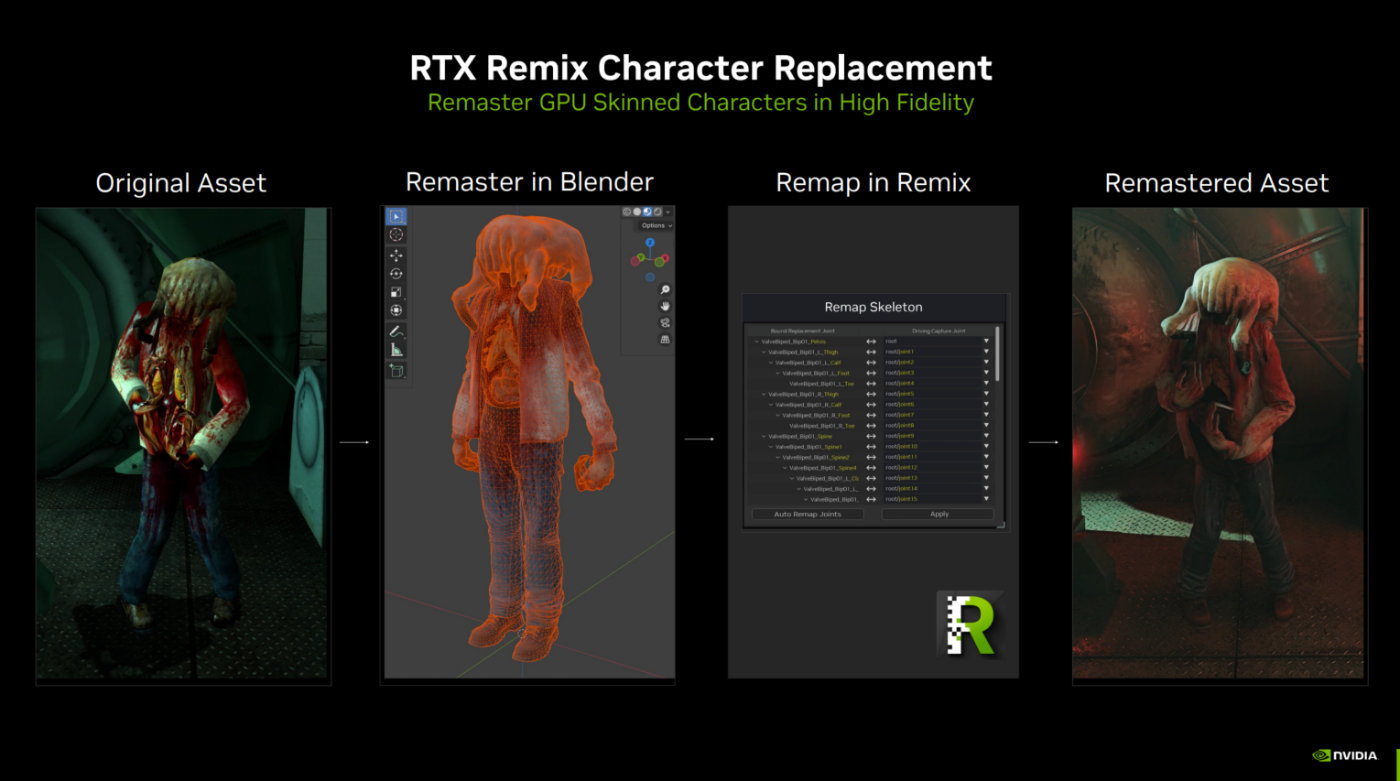Collapse the ValveBiped_Bip01_Spine node
1400x781 pixels.
764,436
